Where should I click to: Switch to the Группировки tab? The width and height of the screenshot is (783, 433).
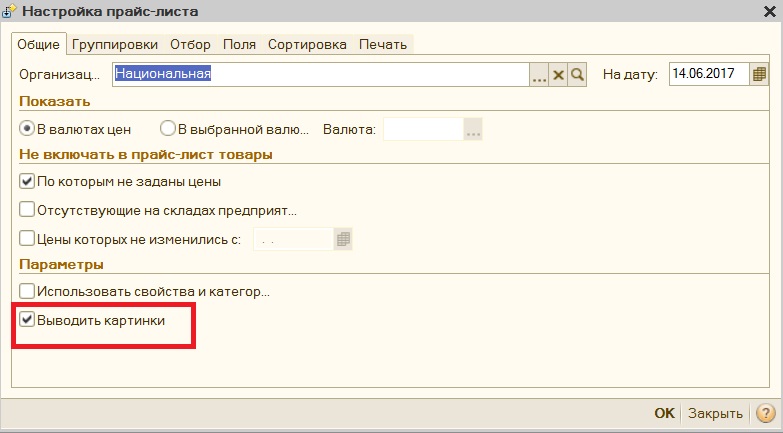(115, 44)
